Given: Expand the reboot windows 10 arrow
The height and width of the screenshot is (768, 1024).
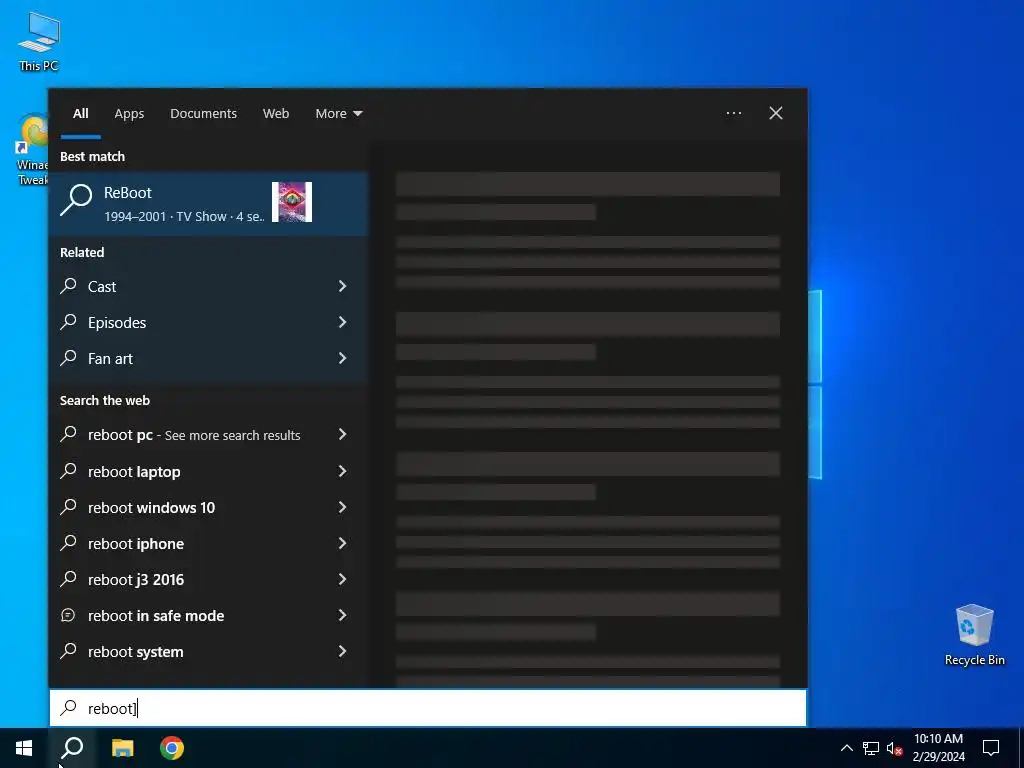Looking at the screenshot, I should pyautogui.click(x=342, y=507).
